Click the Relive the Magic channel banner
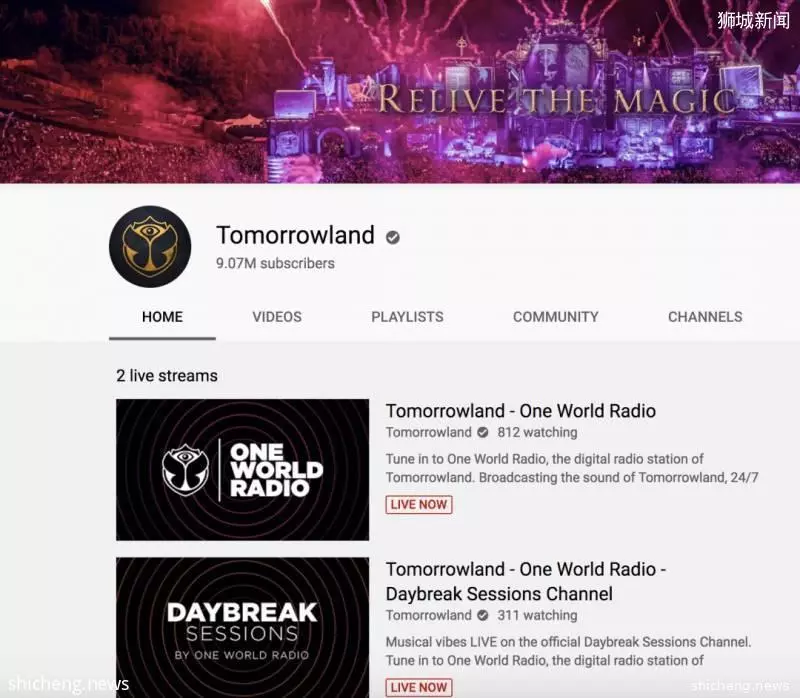 400,91
